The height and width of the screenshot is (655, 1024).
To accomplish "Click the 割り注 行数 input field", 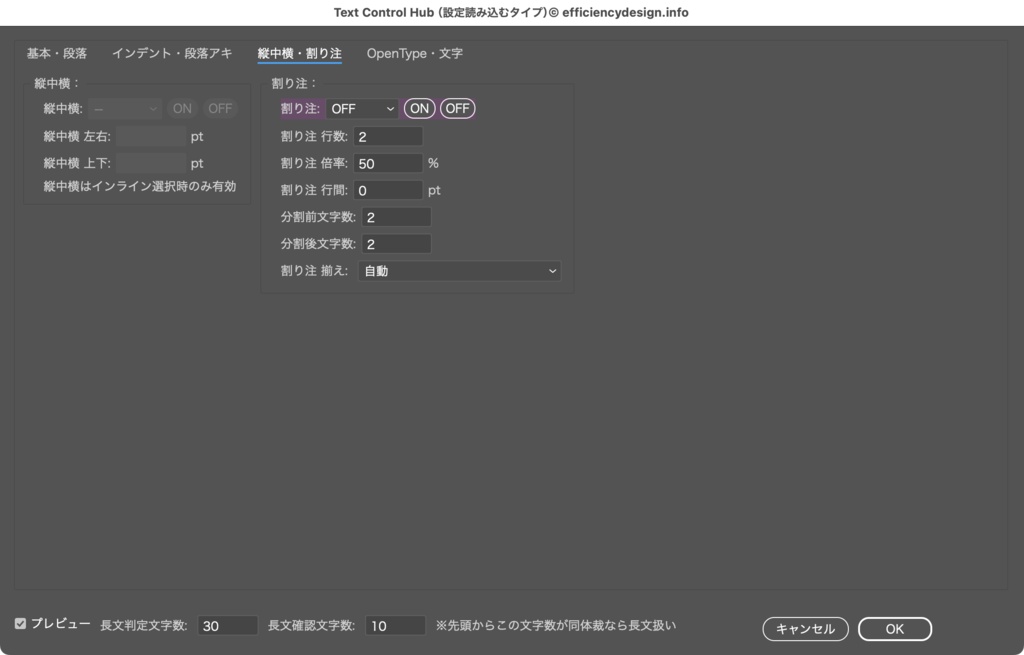I will click(x=388, y=136).
